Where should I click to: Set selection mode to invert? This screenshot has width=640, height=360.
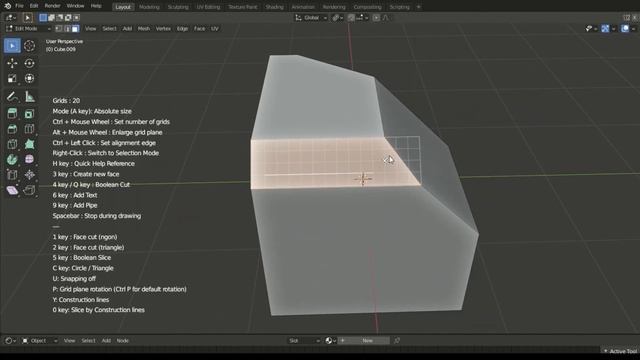[68, 18]
